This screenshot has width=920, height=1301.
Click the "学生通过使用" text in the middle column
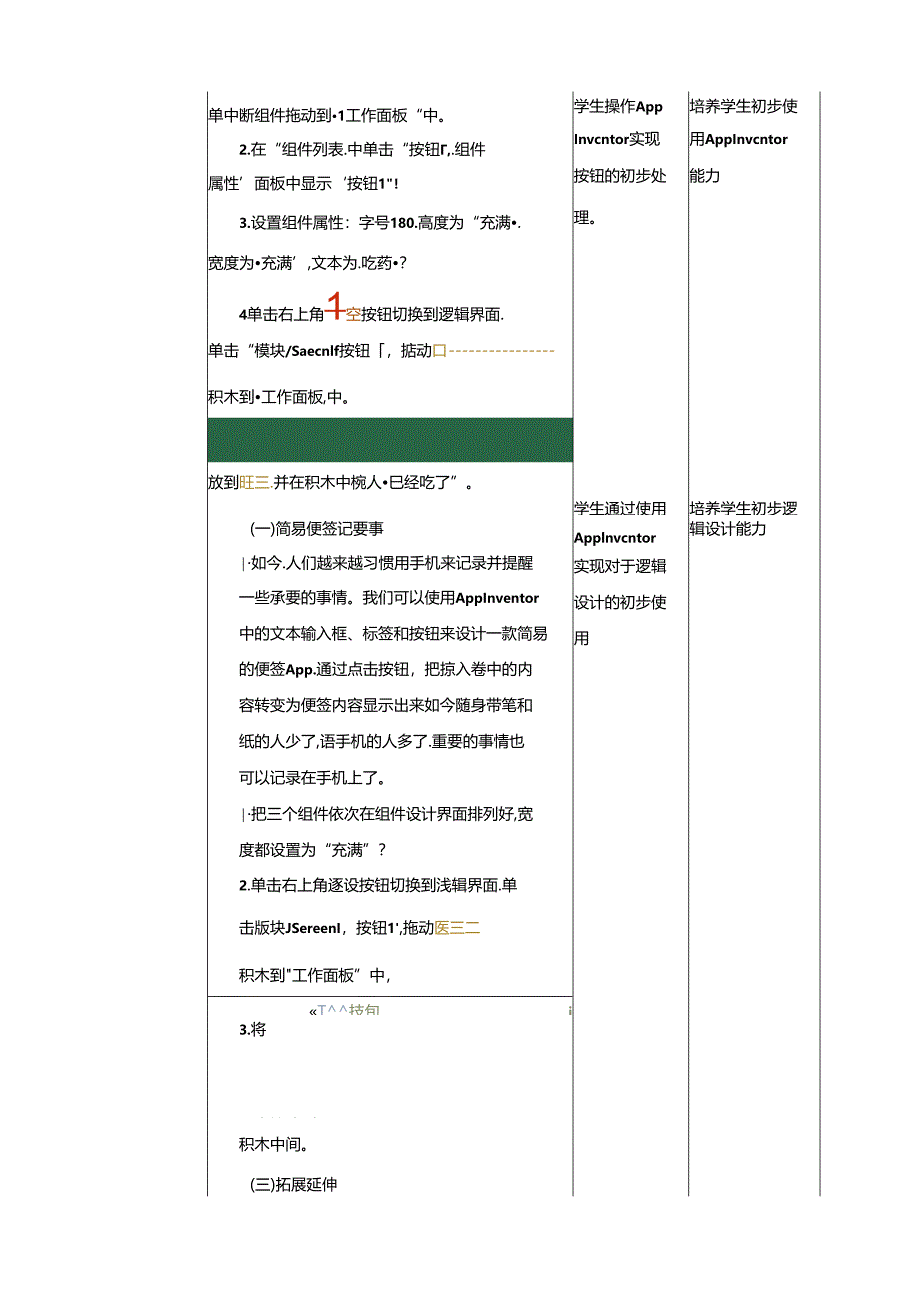click(620, 509)
